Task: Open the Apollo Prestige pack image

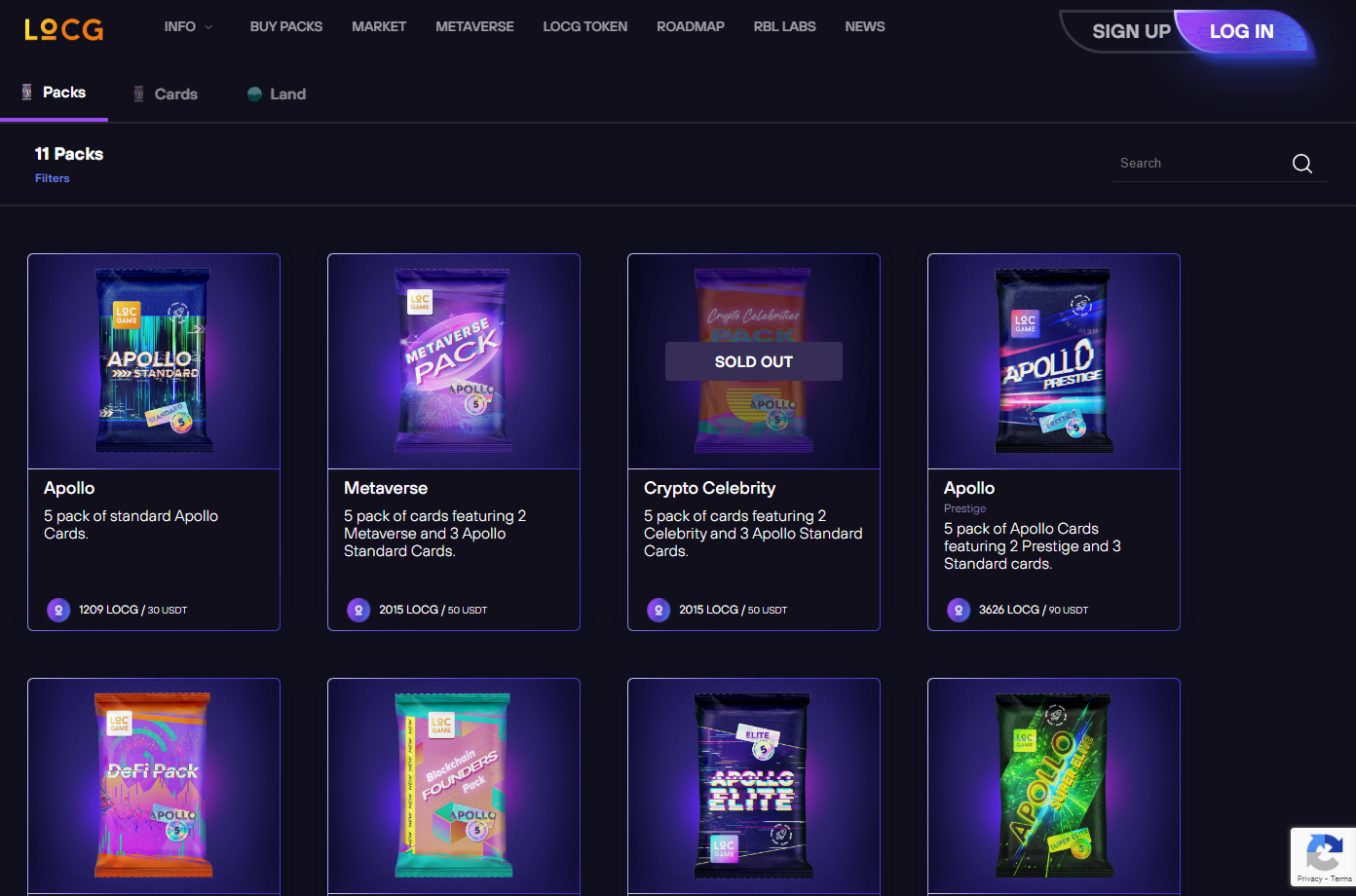Action: click(x=1054, y=361)
